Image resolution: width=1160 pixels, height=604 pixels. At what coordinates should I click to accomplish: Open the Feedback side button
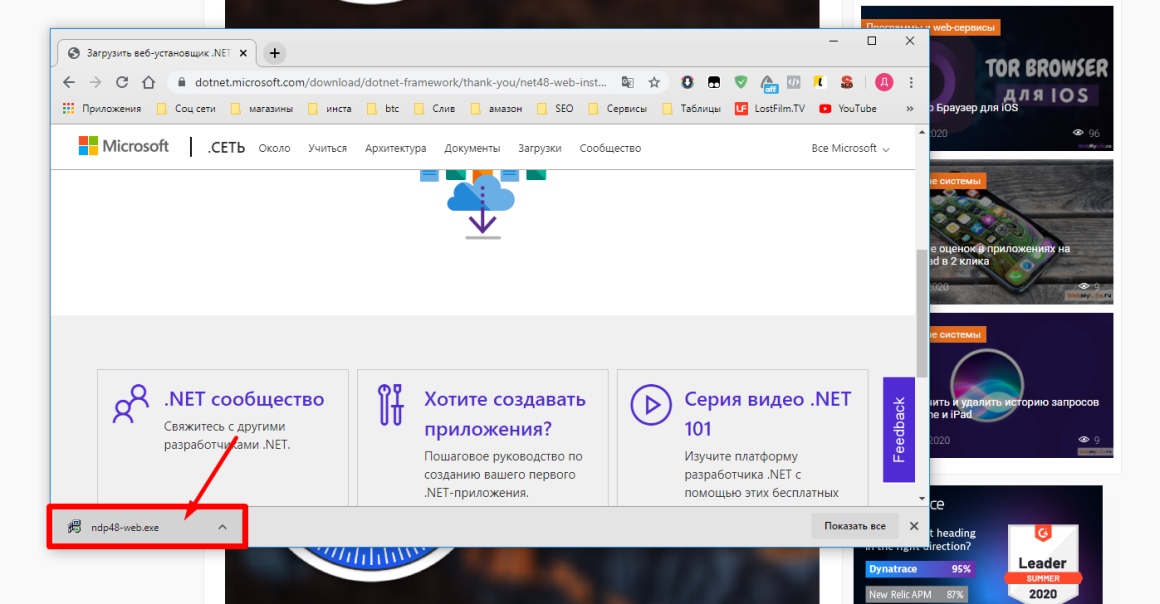tap(899, 429)
